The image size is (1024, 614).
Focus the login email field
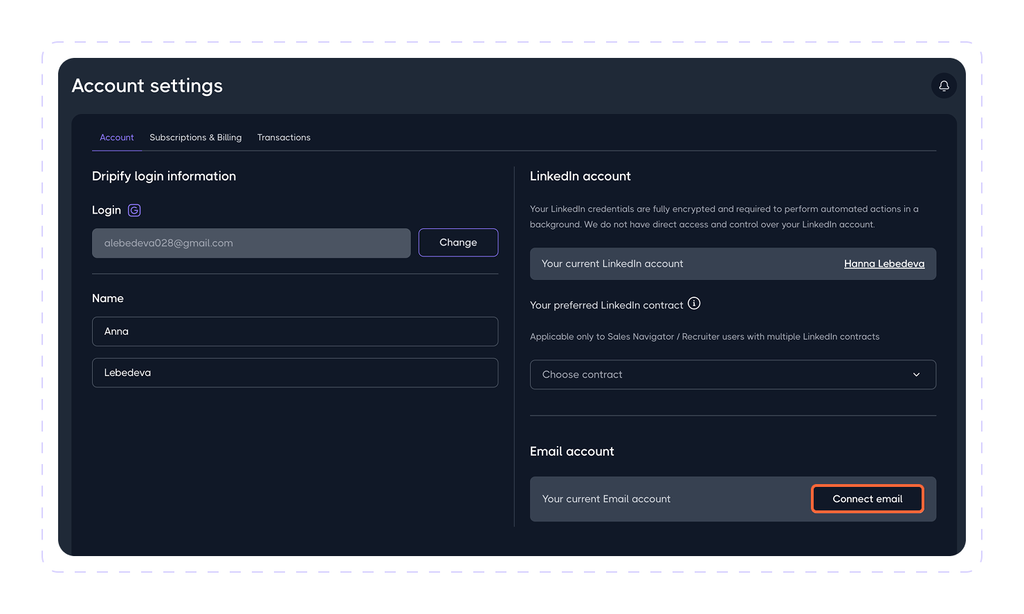[251, 243]
